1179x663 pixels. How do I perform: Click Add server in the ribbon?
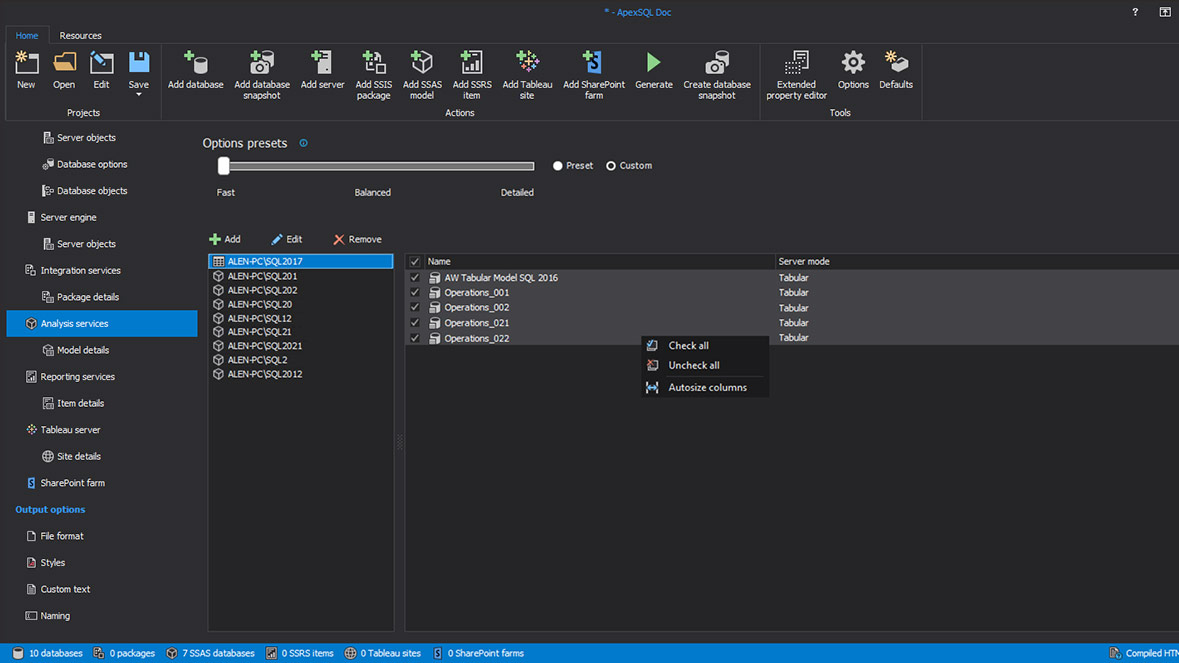[x=322, y=70]
